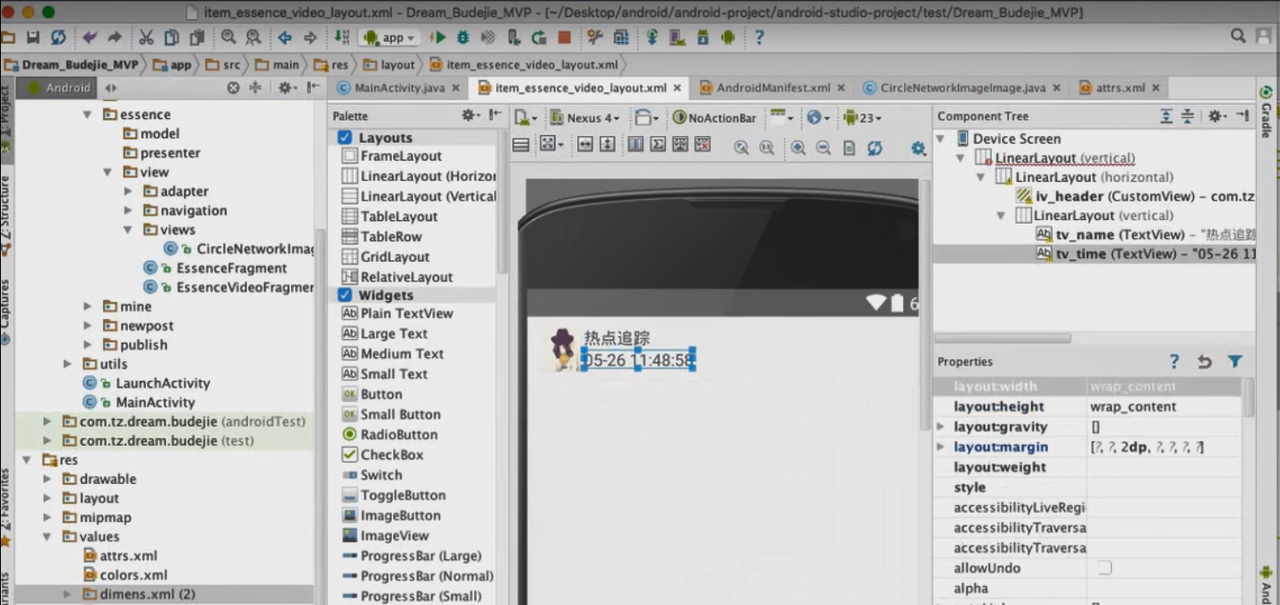The image size is (1280, 605).
Task: Open Properties panel help with the question mark
Action: point(1173,361)
